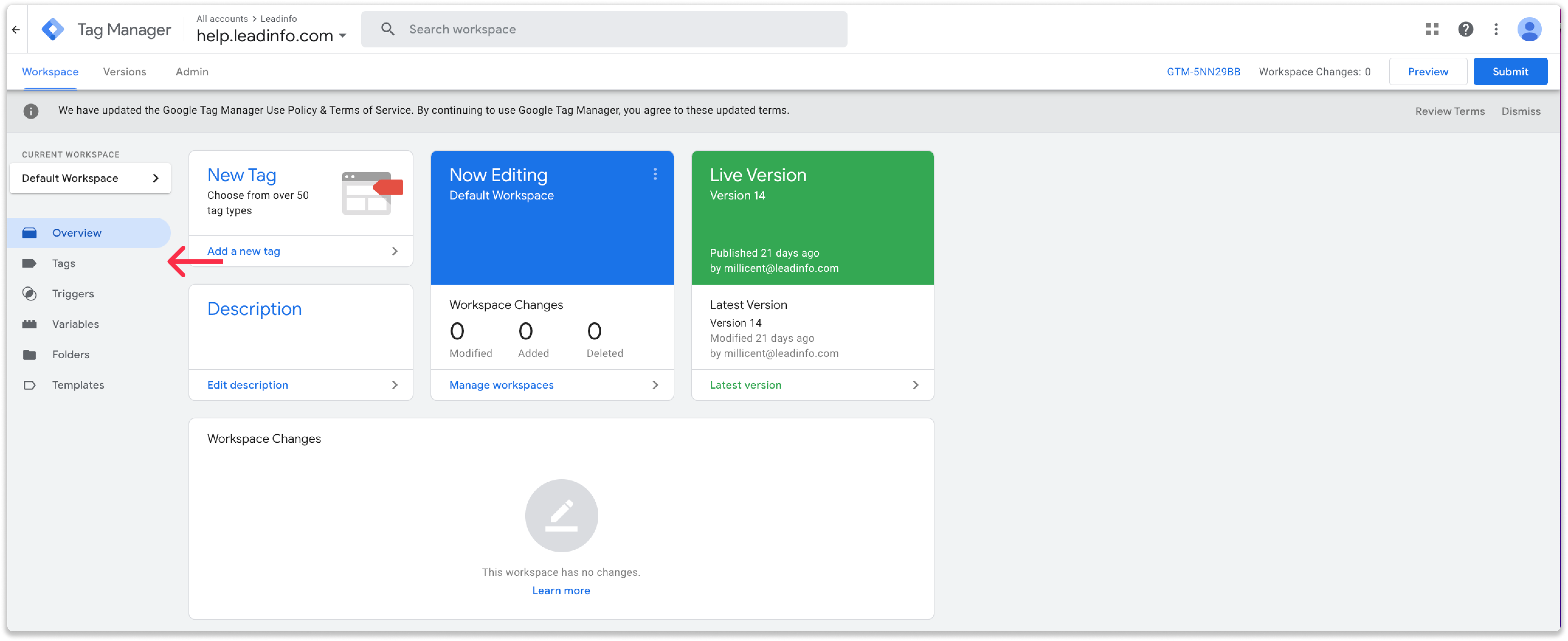Viewport: 1568px width, 641px height.
Task: Click the chevron beside Latest version
Action: [915, 385]
